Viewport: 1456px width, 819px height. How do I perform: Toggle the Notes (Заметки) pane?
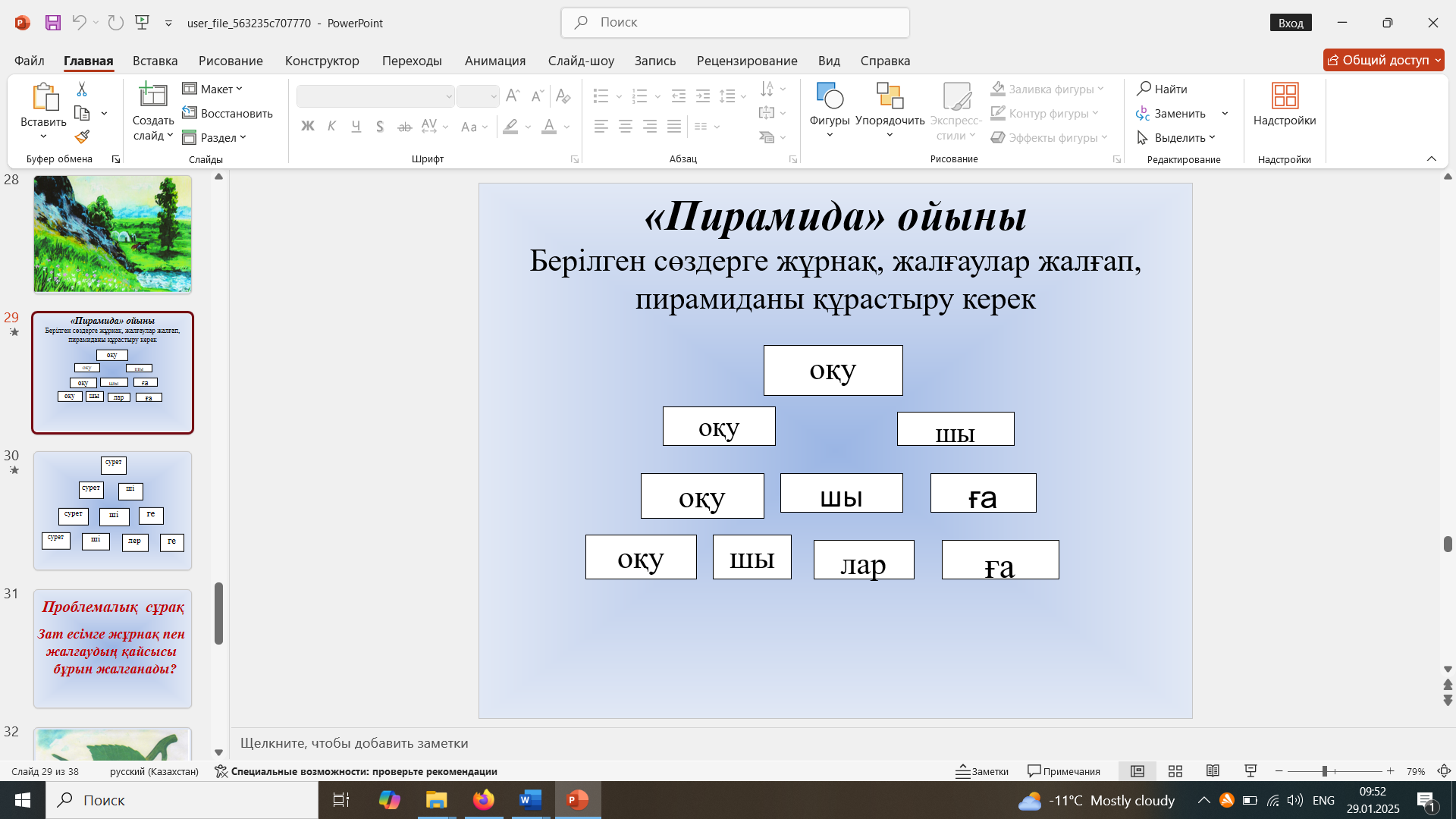tap(982, 771)
